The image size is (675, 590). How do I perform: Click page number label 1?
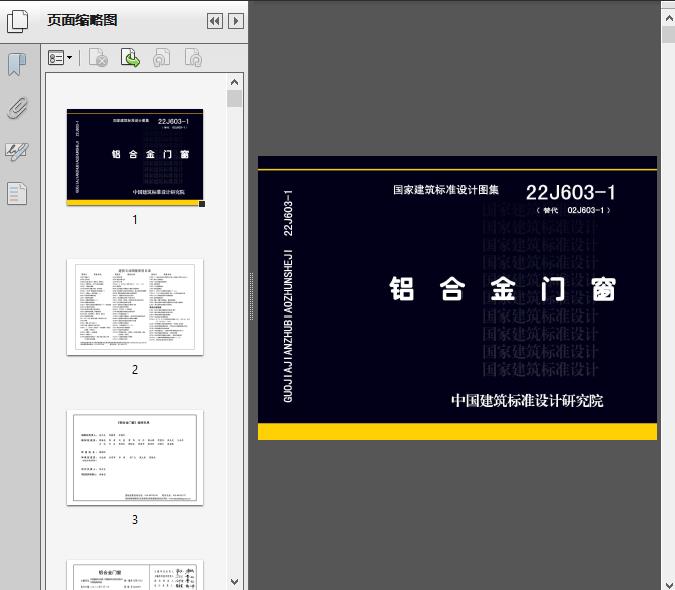pos(135,220)
